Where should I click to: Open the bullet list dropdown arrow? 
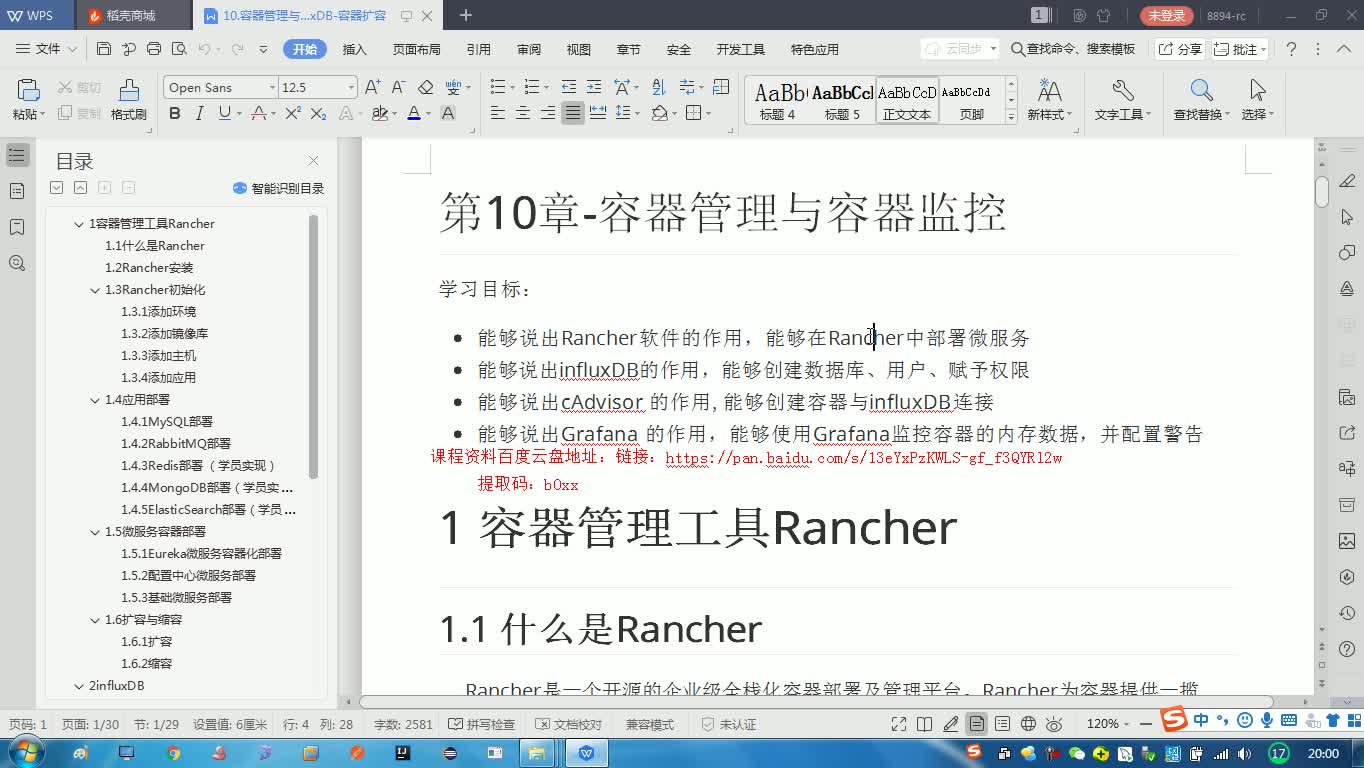(512, 87)
